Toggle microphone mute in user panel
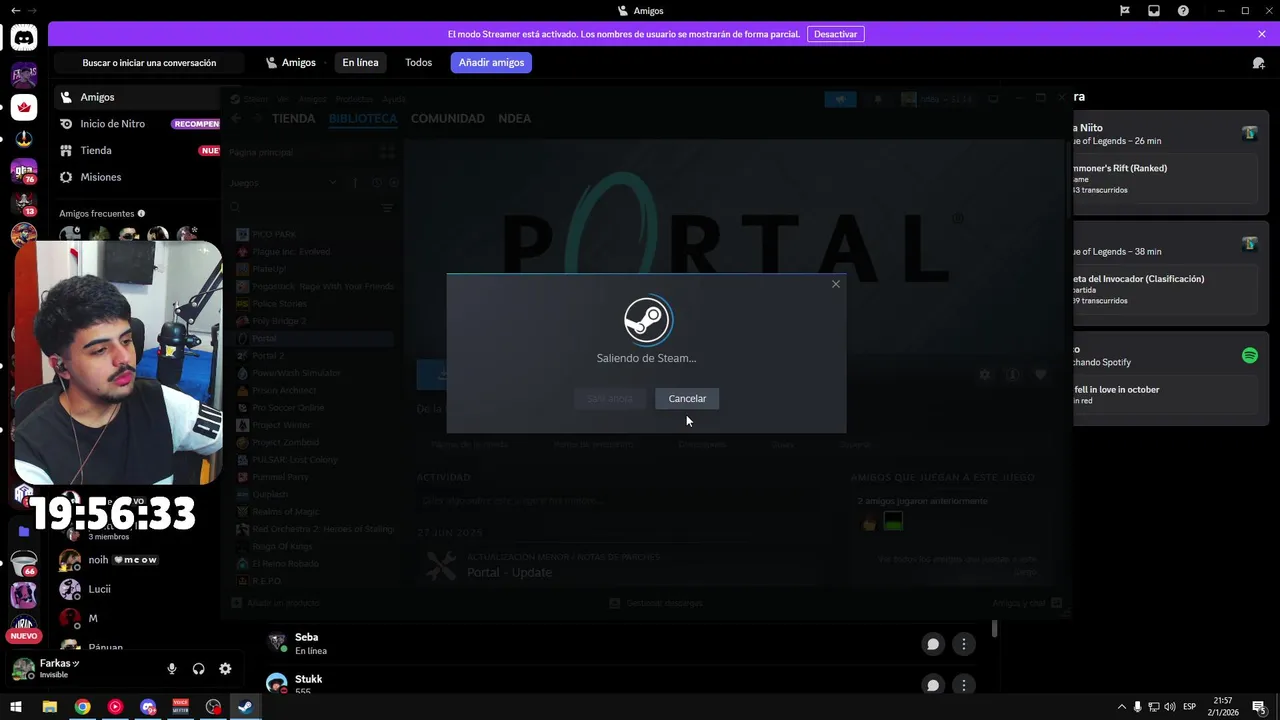Image resolution: width=1280 pixels, height=720 pixels. [x=172, y=669]
